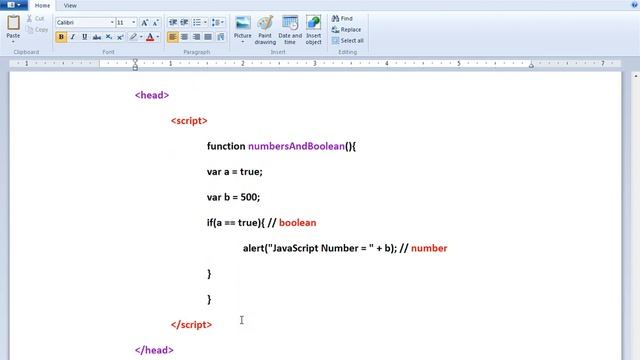
Task: Align text right
Action: (196, 37)
